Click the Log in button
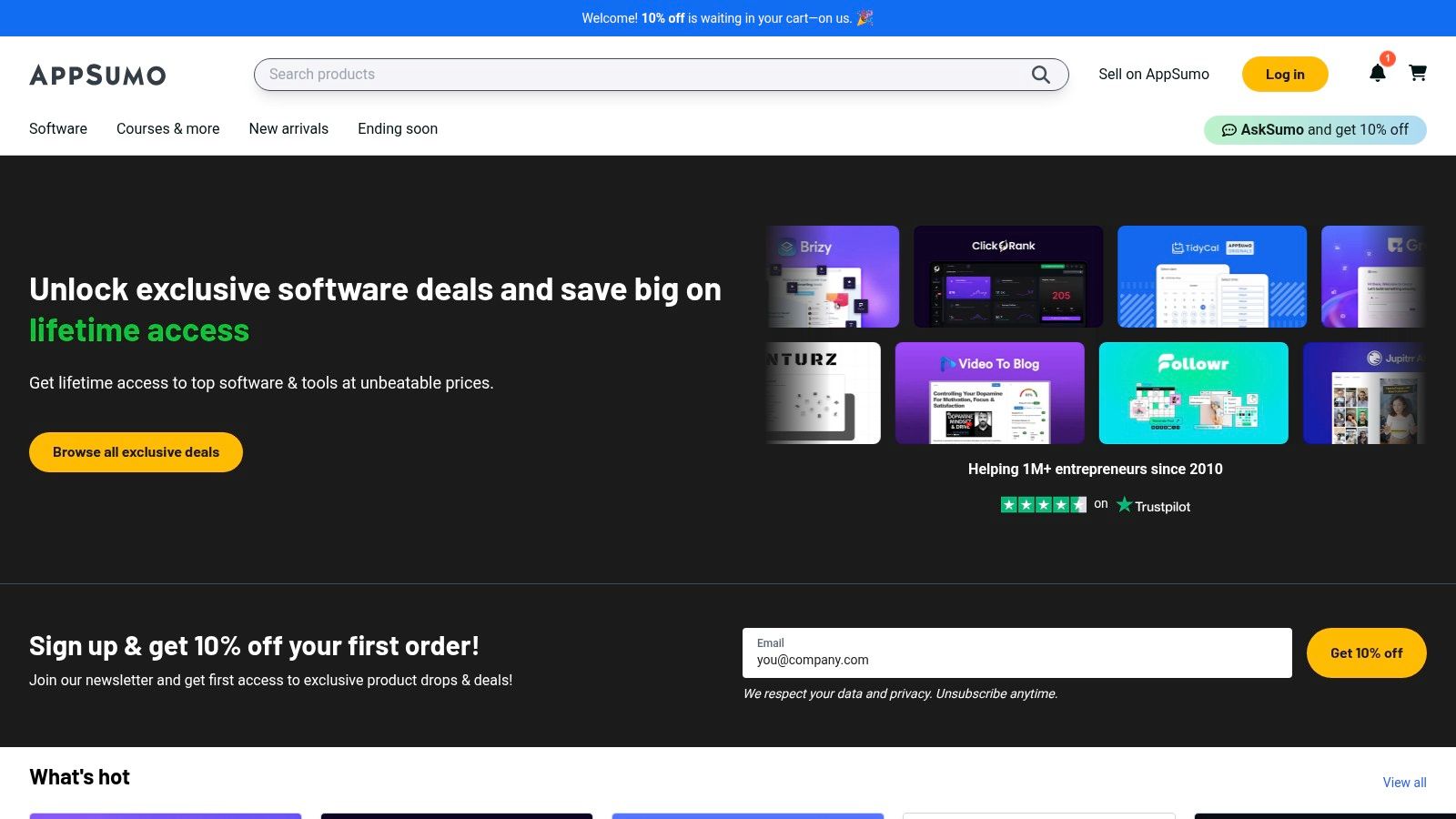This screenshot has height=819, width=1456. (x=1285, y=75)
